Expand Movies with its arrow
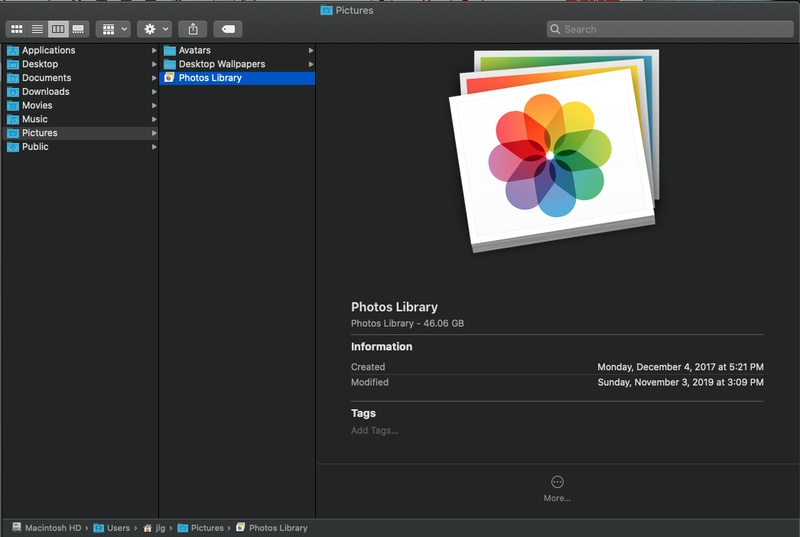The width and height of the screenshot is (800, 537). (x=154, y=106)
